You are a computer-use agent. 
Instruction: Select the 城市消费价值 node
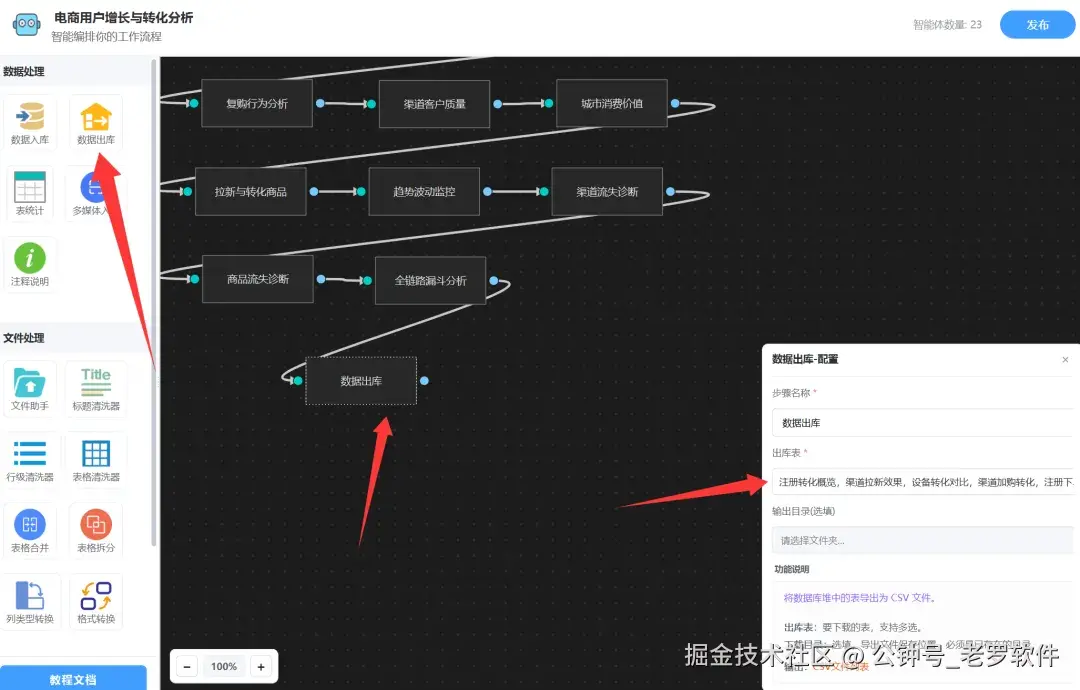[x=612, y=103]
